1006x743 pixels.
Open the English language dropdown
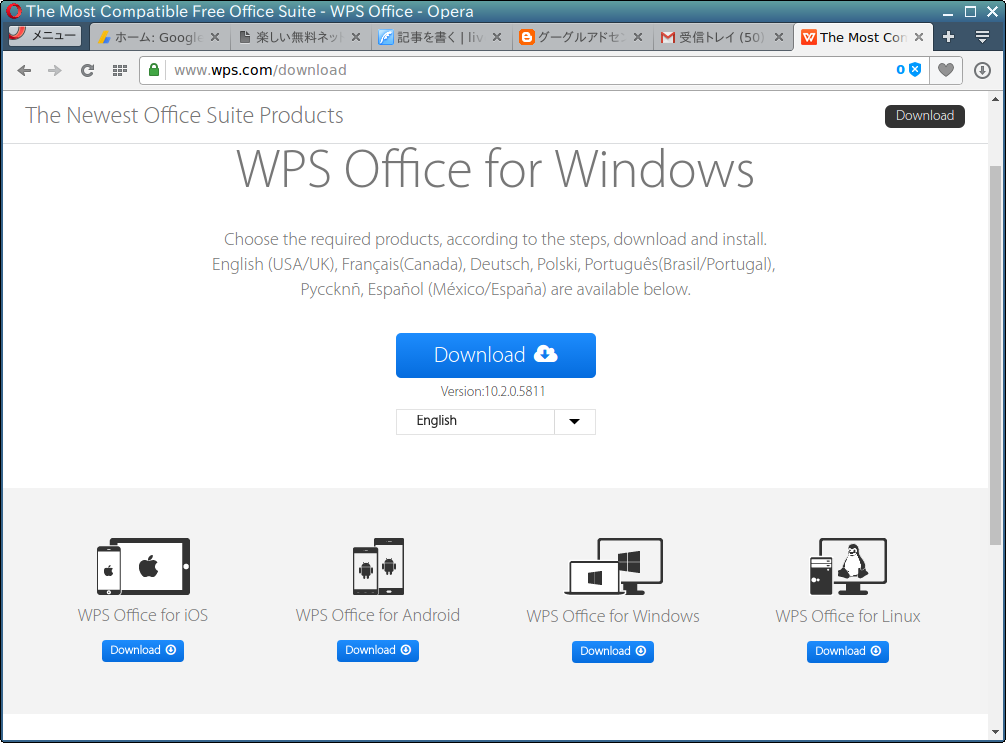pyautogui.click(x=495, y=422)
